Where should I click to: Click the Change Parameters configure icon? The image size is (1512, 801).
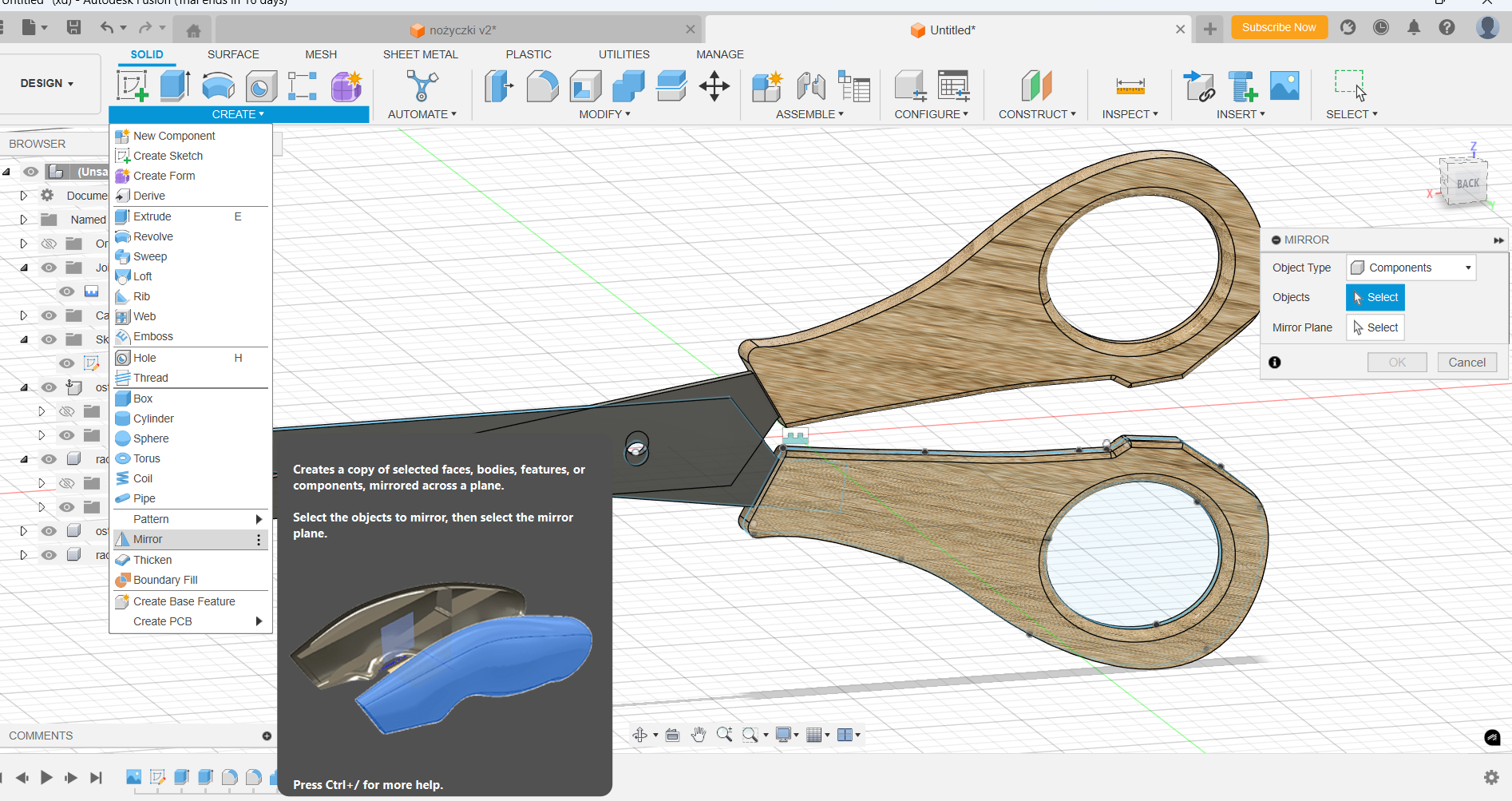[x=953, y=86]
